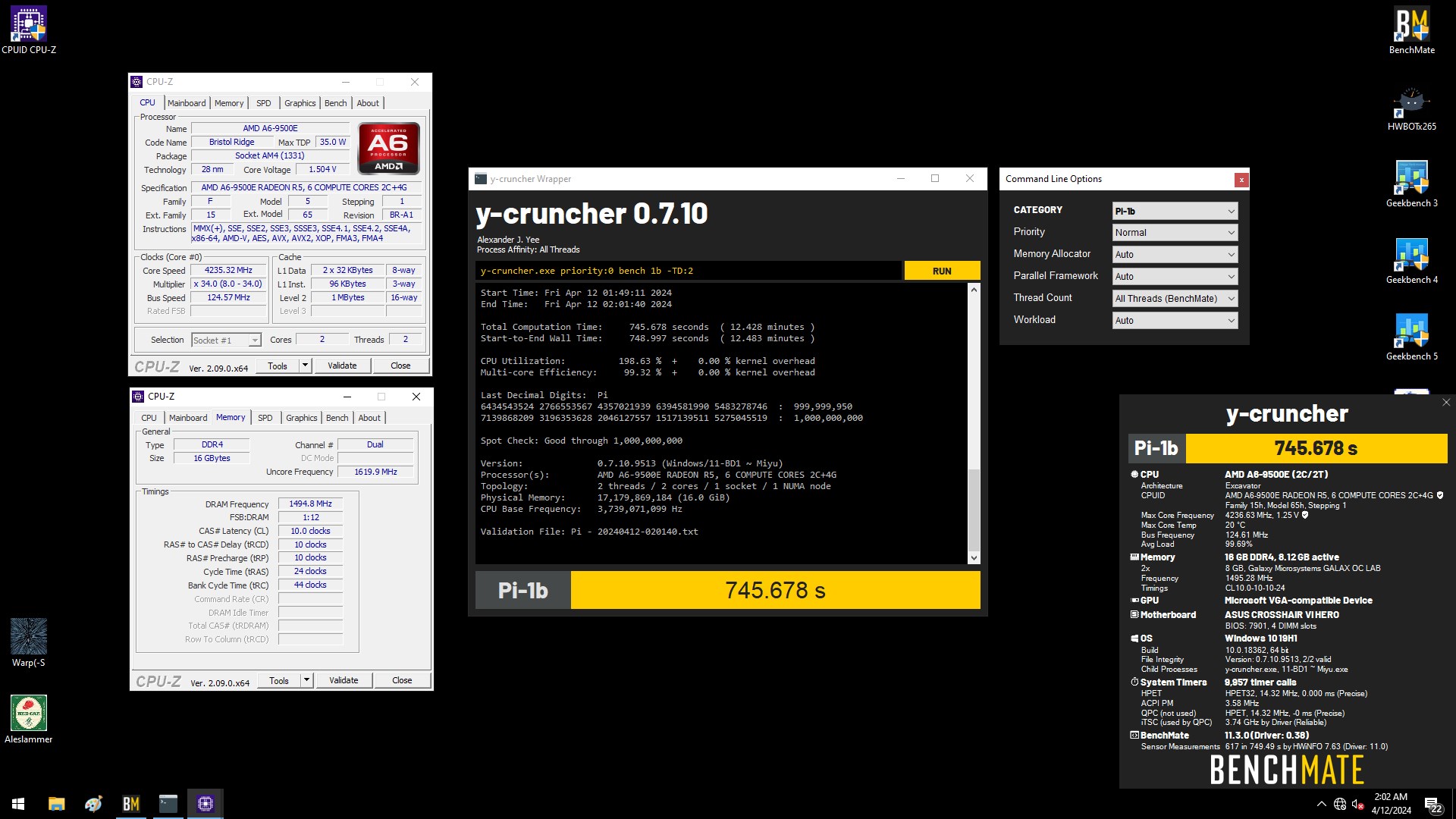Click CPU-Z title icon in lower Memory window
The width and height of the screenshot is (1456, 819).
point(138,397)
